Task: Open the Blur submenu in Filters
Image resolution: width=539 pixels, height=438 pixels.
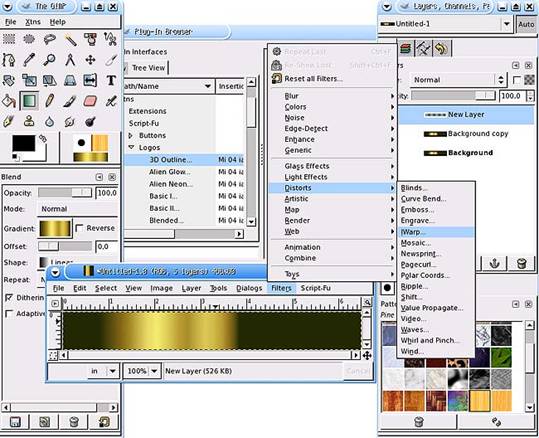Action: (332, 96)
